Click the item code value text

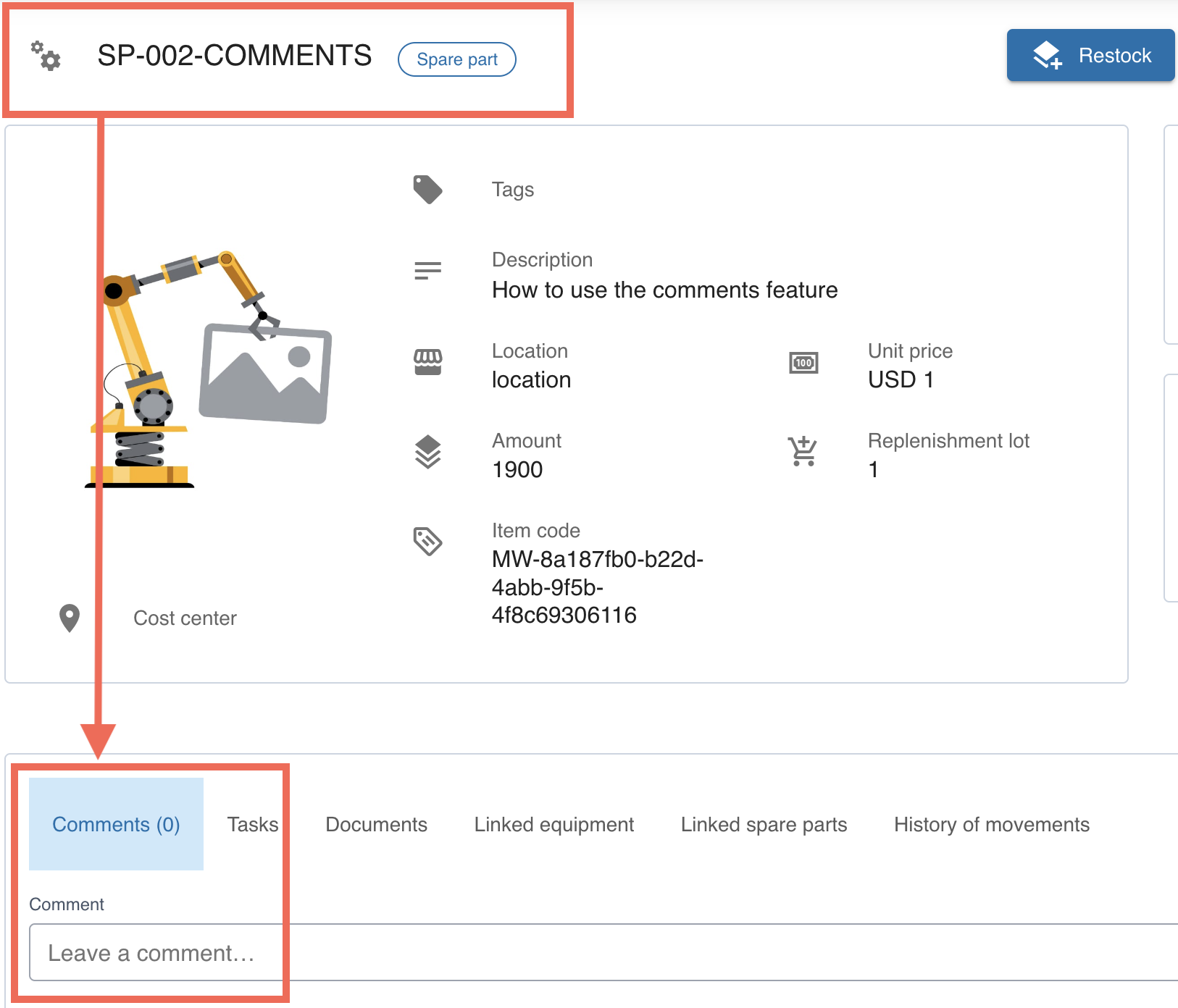click(597, 587)
